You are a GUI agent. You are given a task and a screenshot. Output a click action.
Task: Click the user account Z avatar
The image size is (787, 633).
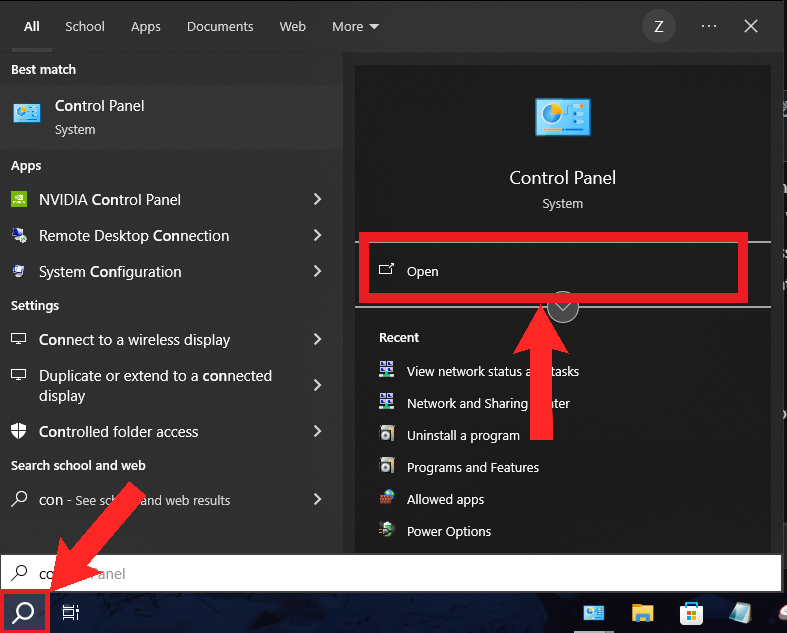click(x=658, y=27)
